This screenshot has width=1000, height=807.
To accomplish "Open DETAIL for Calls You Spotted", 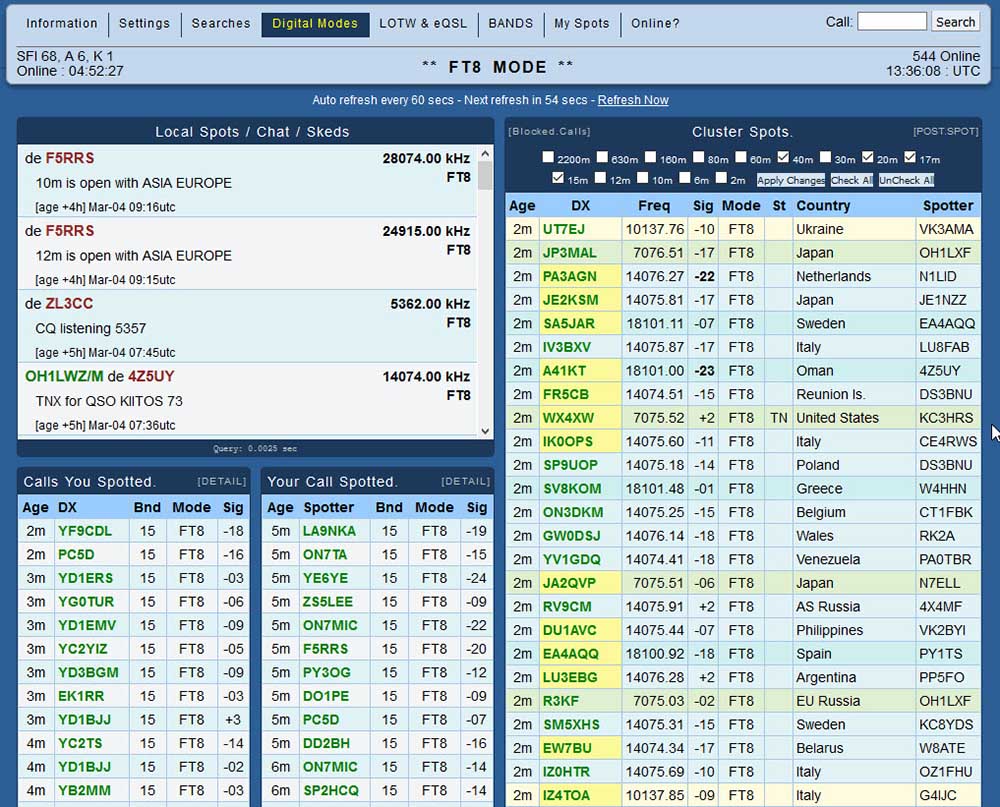I will tap(221, 481).
